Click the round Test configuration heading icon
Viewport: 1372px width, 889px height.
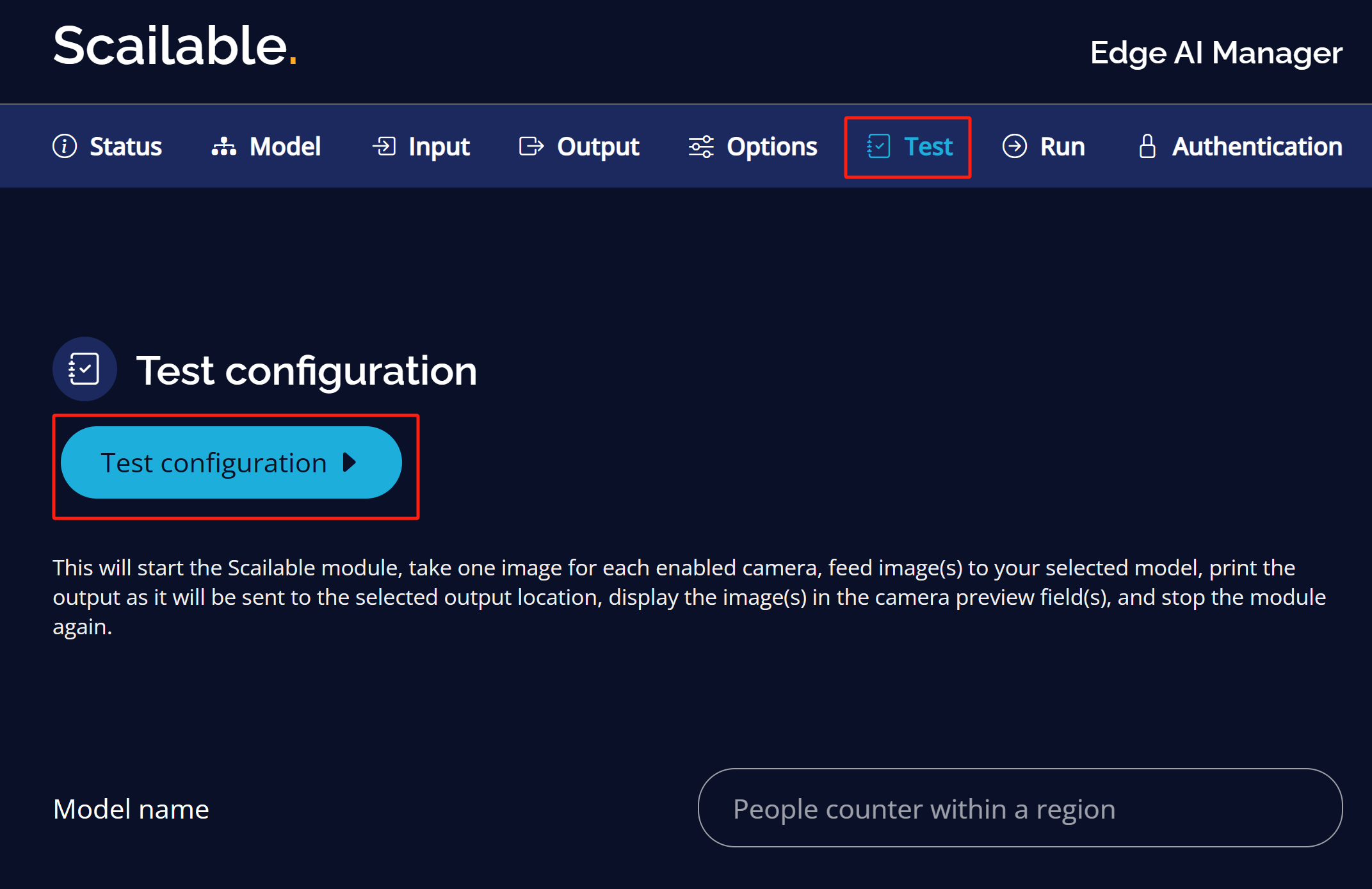(85, 369)
